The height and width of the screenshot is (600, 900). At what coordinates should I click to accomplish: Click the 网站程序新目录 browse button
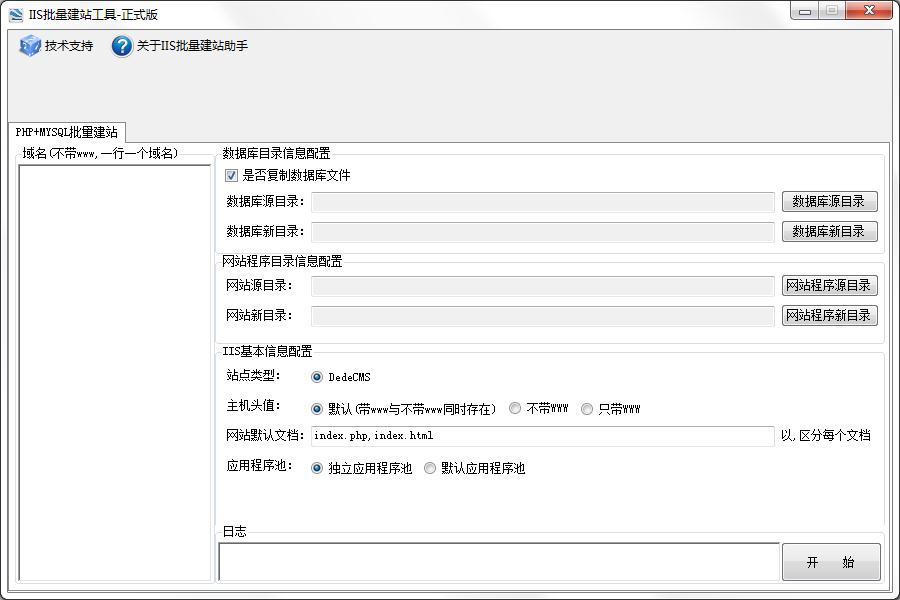829,316
